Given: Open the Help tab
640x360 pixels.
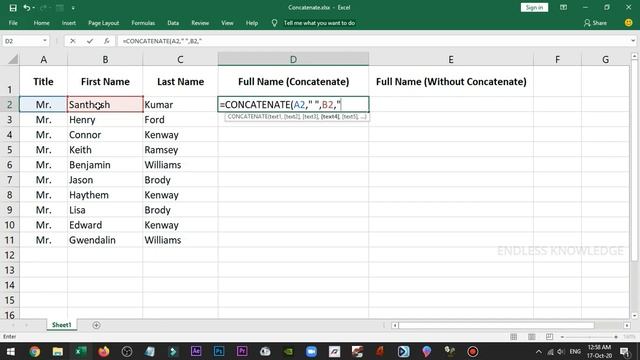Looking at the screenshot, I should tap(252, 23).
